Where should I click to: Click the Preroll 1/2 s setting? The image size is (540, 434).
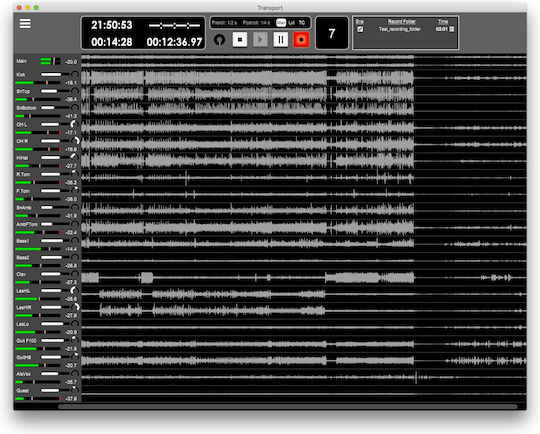click(225, 23)
